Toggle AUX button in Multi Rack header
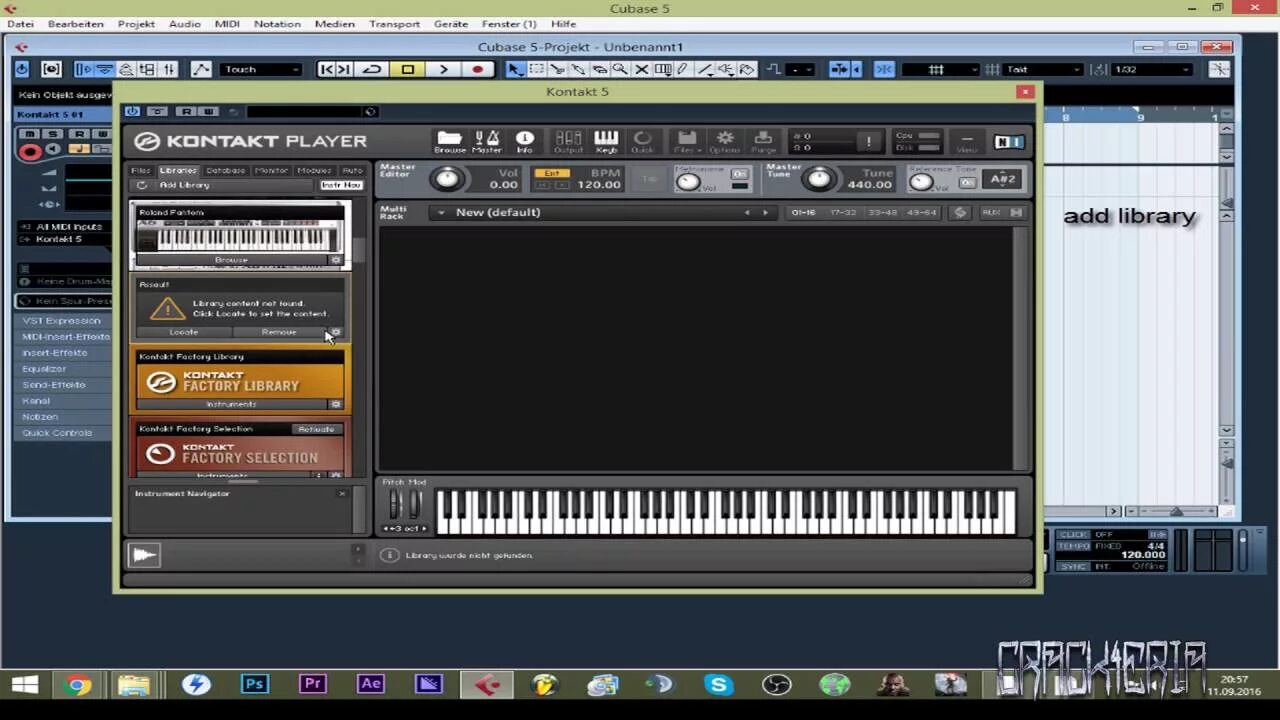This screenshot has width=1280, height=720. pyautogui.click(x=990, y=212)
